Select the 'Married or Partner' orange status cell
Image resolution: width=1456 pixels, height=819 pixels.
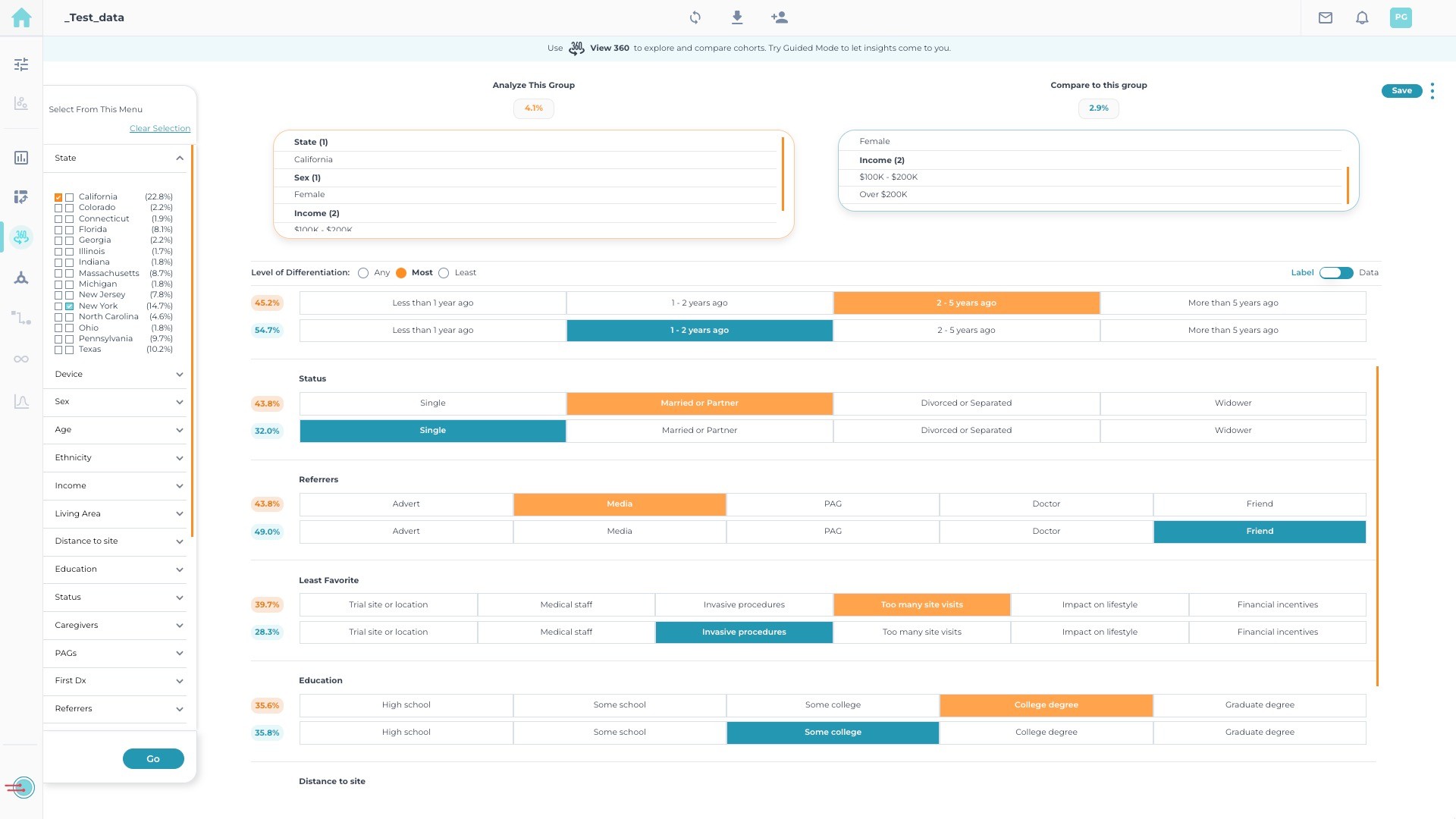pyautogui.click(x=699, y=403)
